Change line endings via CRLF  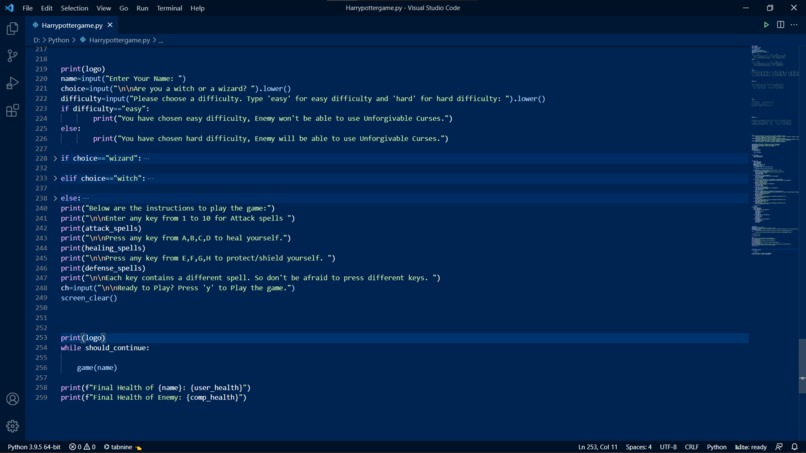691,447
